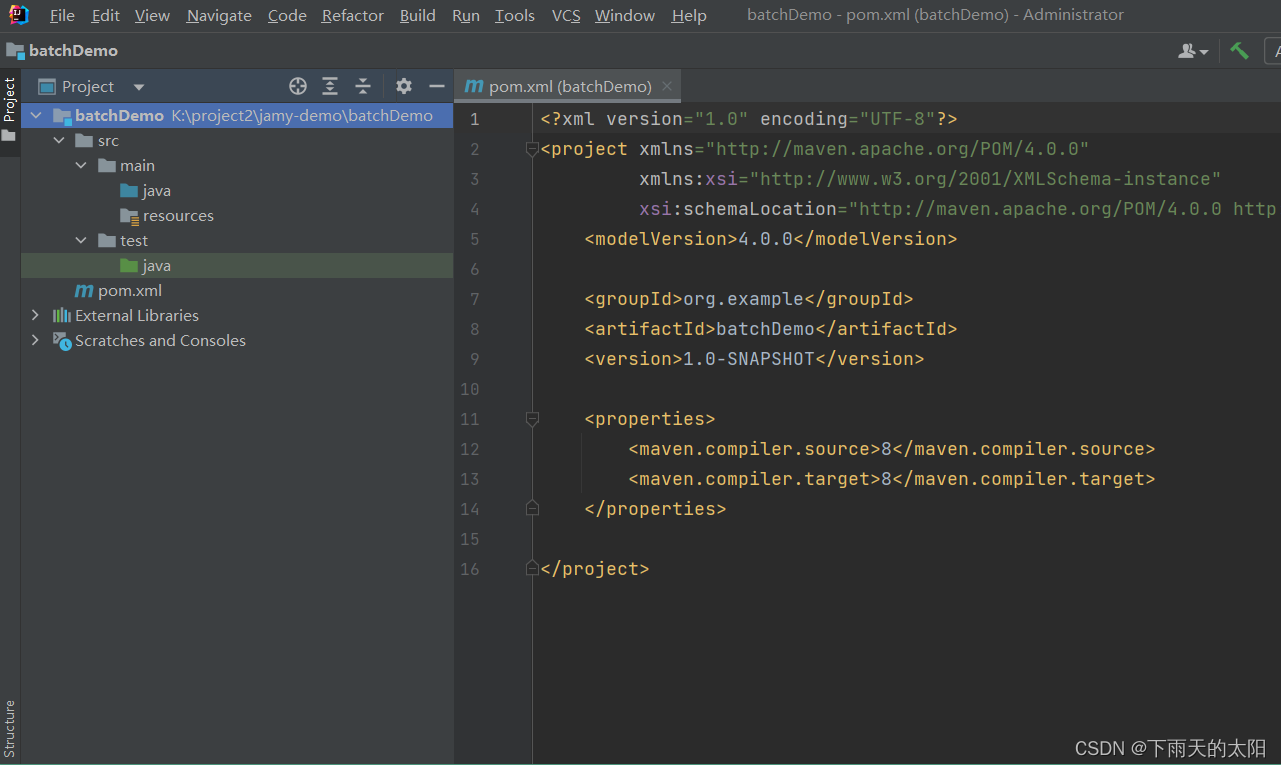The image size is (1281, 768).
Task: Fold the project tag at line 2
Action: [x=532, y=149]
